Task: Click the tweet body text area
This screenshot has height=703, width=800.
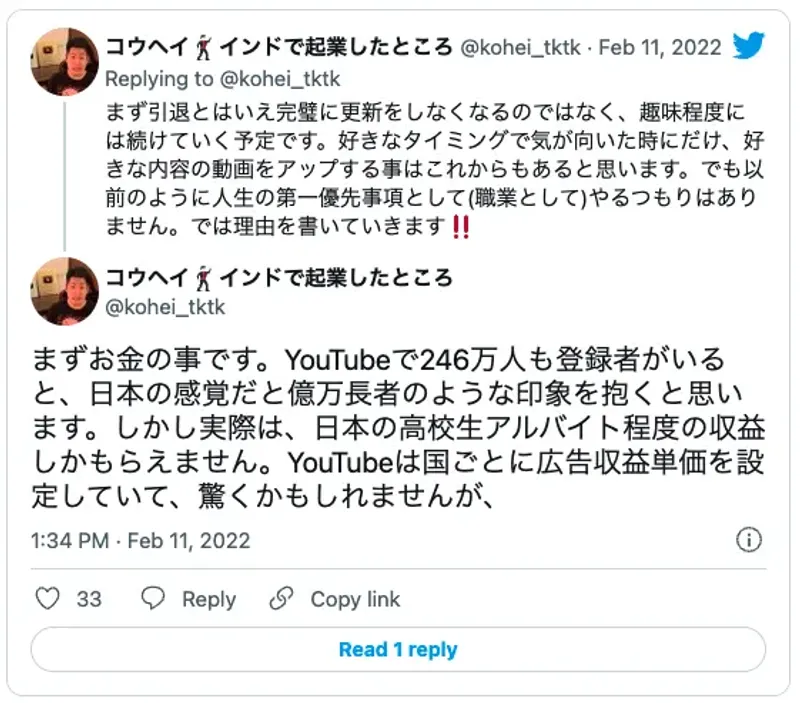Action: 400,425
